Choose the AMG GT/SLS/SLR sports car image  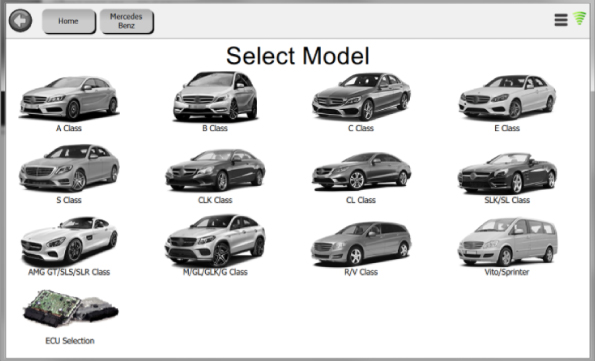(69, 241)
